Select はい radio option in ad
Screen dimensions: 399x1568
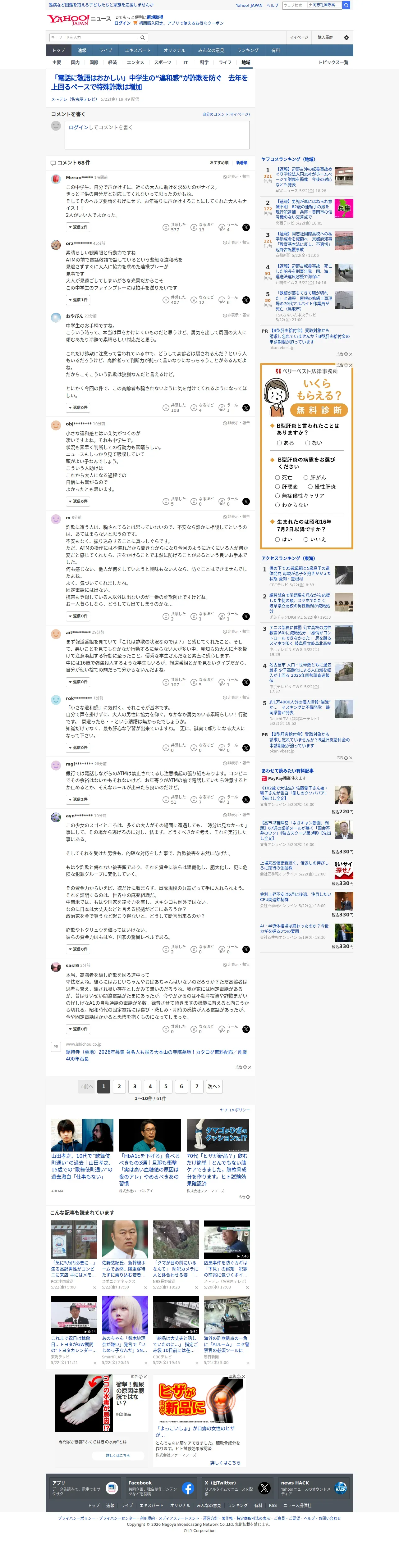coord(277,539)
